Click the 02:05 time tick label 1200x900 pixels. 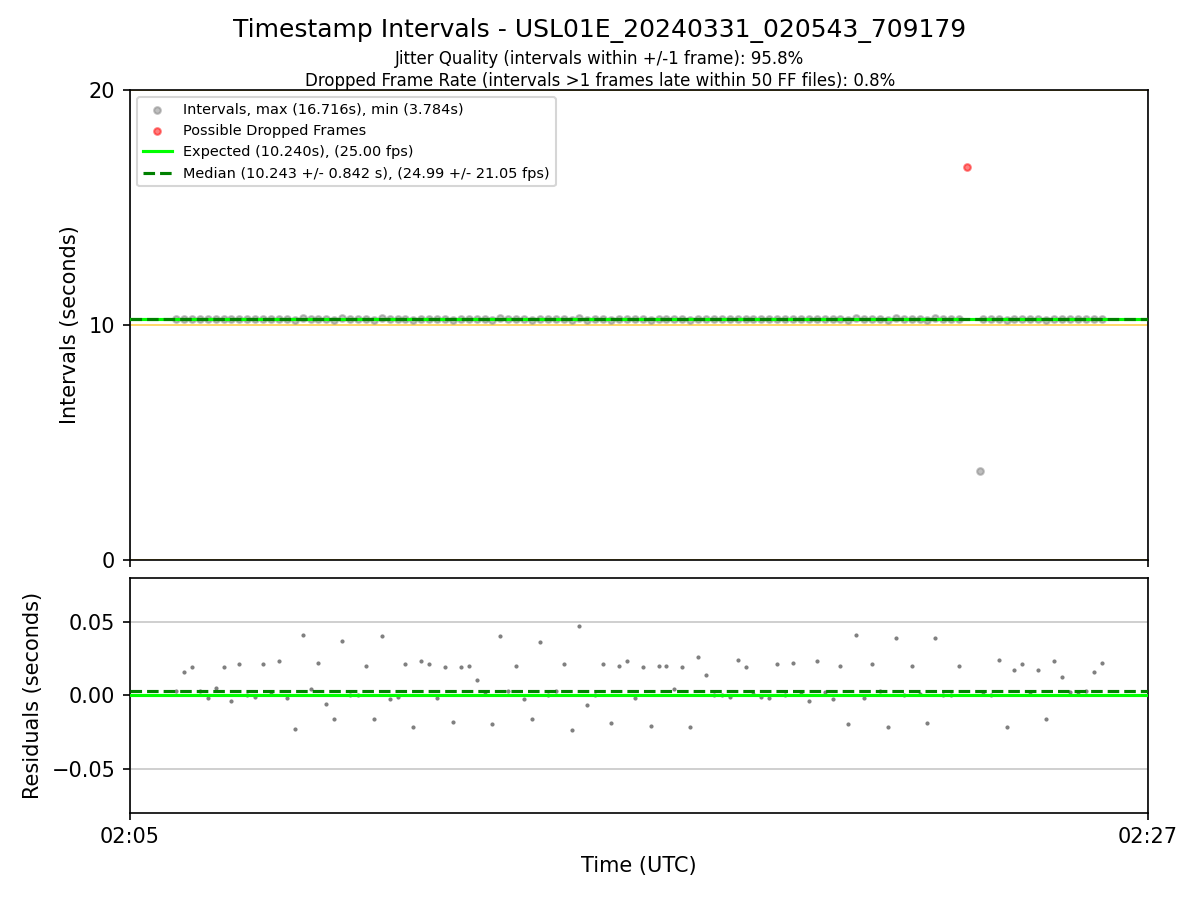click(x=130, y=836)
